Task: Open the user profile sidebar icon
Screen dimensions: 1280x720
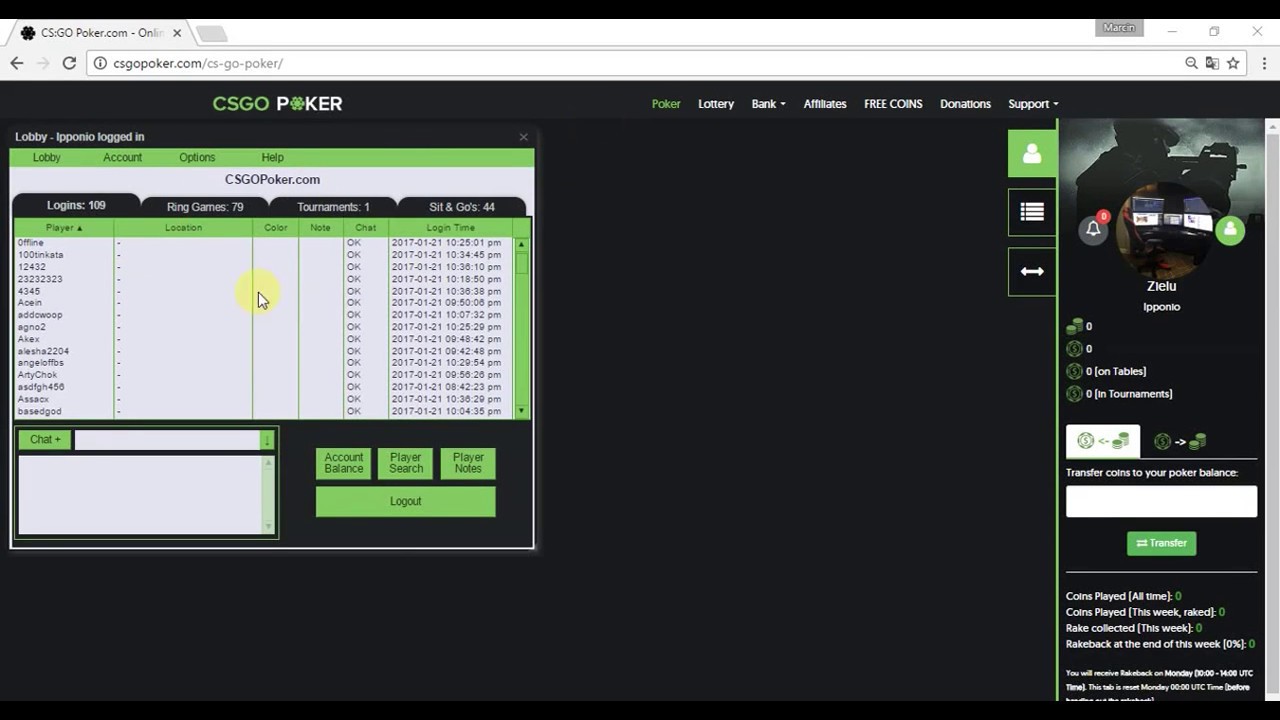Action: [x=1032, y=153]
